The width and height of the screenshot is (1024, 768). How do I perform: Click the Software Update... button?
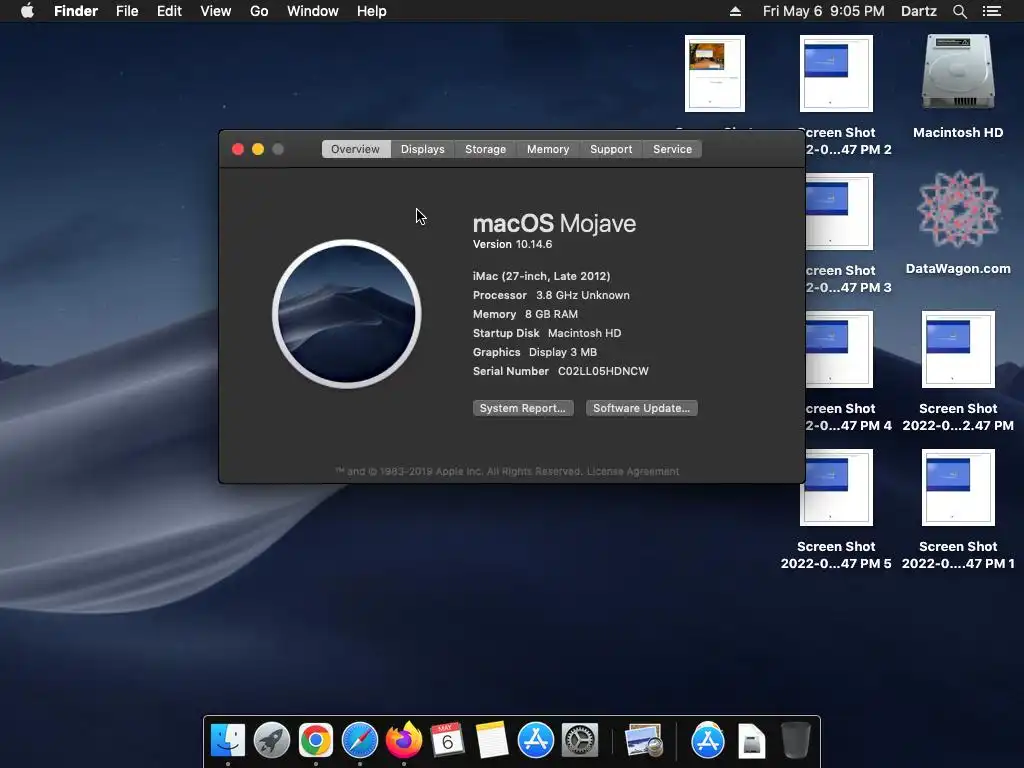pyautogui.click(x=641, y=408)
